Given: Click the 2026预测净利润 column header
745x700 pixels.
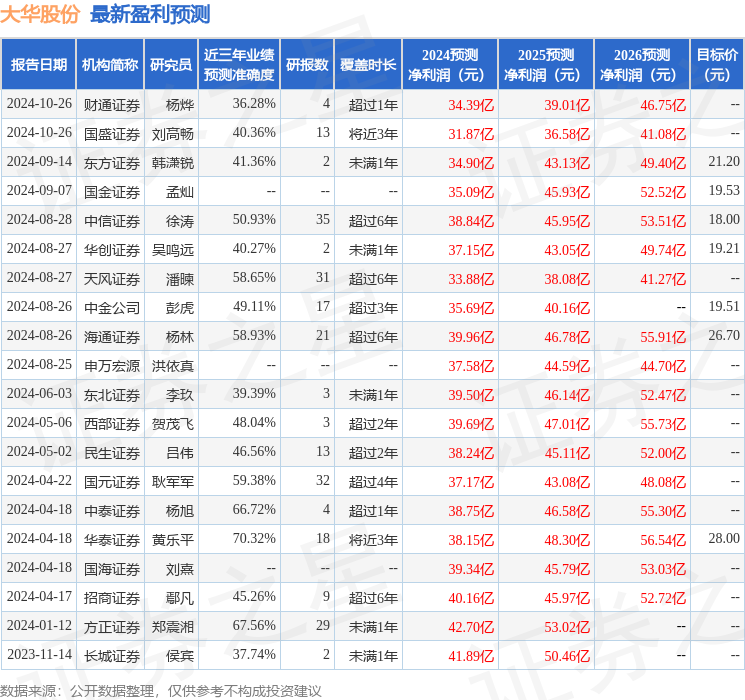Looking at the screenshot, I should click(x=642, y=65).
